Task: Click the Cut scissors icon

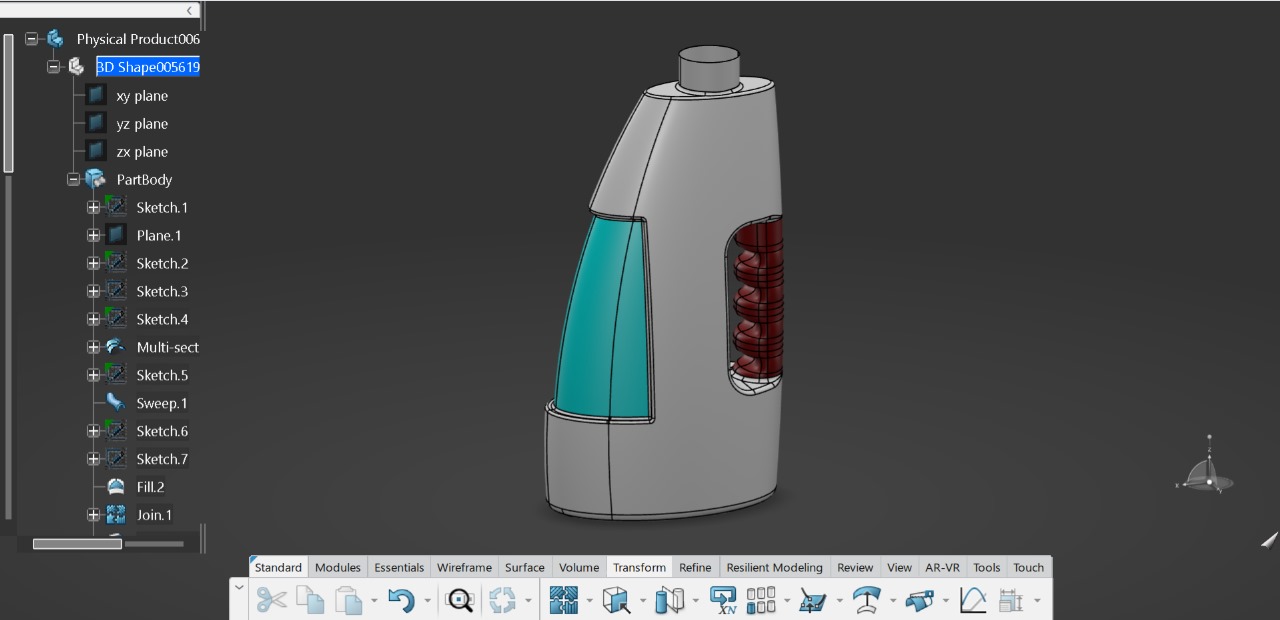Action: (x=271, y=599)
